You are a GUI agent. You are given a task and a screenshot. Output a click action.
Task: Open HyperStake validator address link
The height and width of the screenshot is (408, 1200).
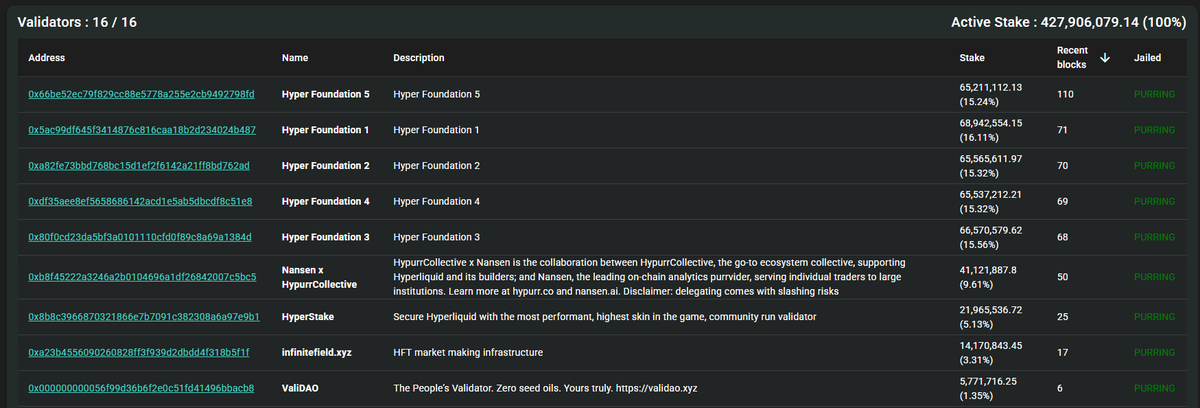coord(144,316)
